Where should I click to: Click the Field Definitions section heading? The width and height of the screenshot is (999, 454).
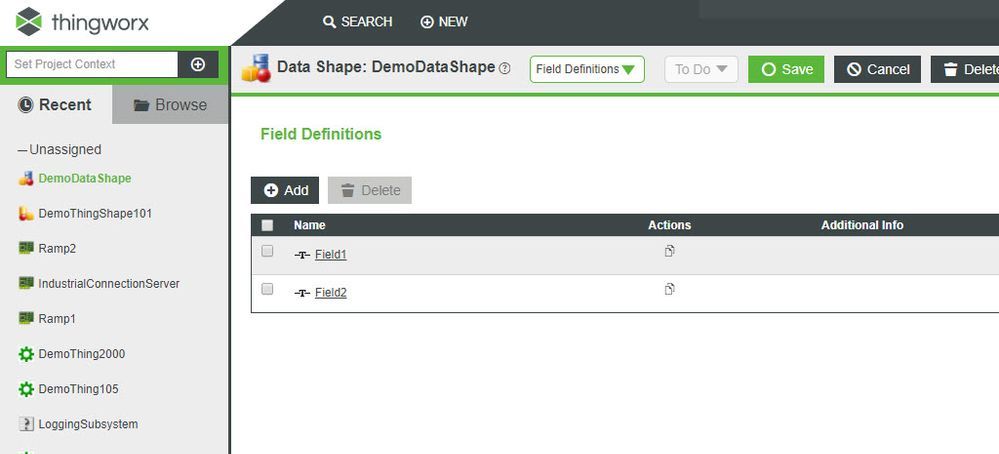pos(321,134)
